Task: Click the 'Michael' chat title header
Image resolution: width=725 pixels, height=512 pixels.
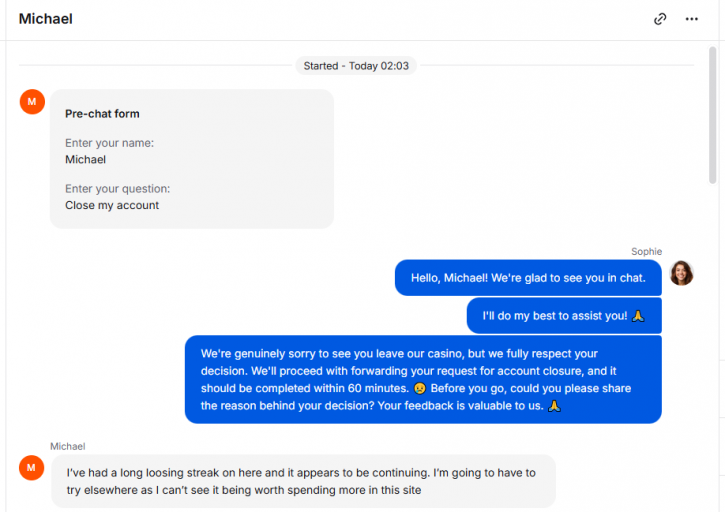Action: click(46, 19)
